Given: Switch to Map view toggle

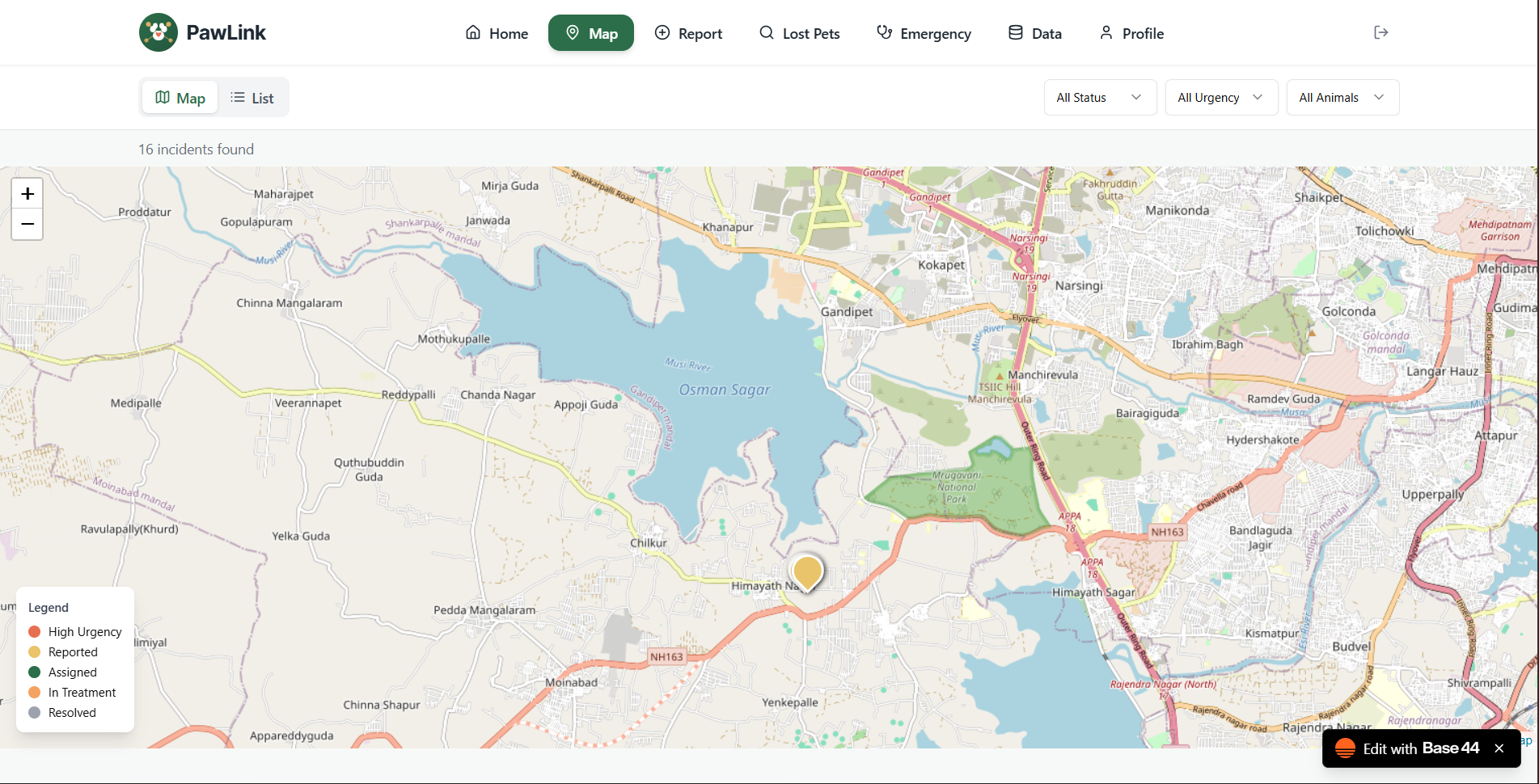Looking at the screenshot, I should 180,98.
